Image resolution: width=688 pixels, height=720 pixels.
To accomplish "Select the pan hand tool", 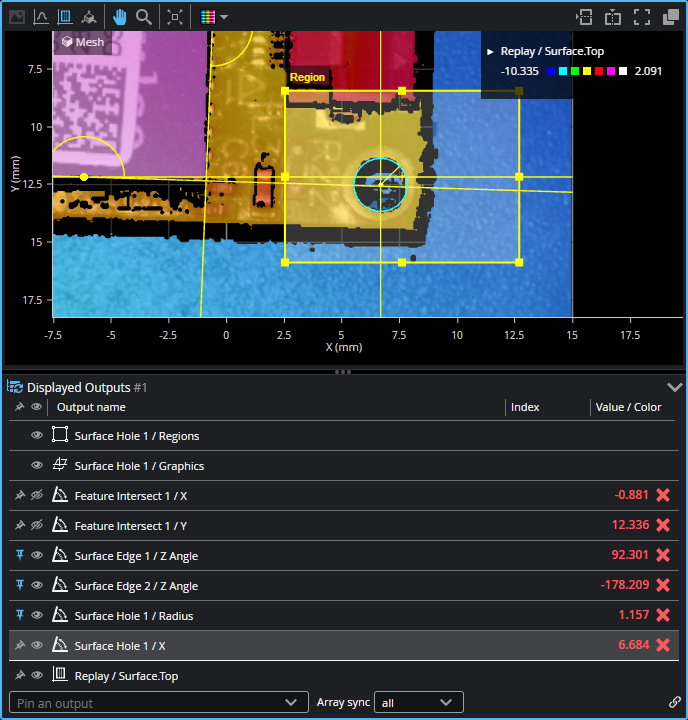I will pyautogui.click(x=120, y=17).
